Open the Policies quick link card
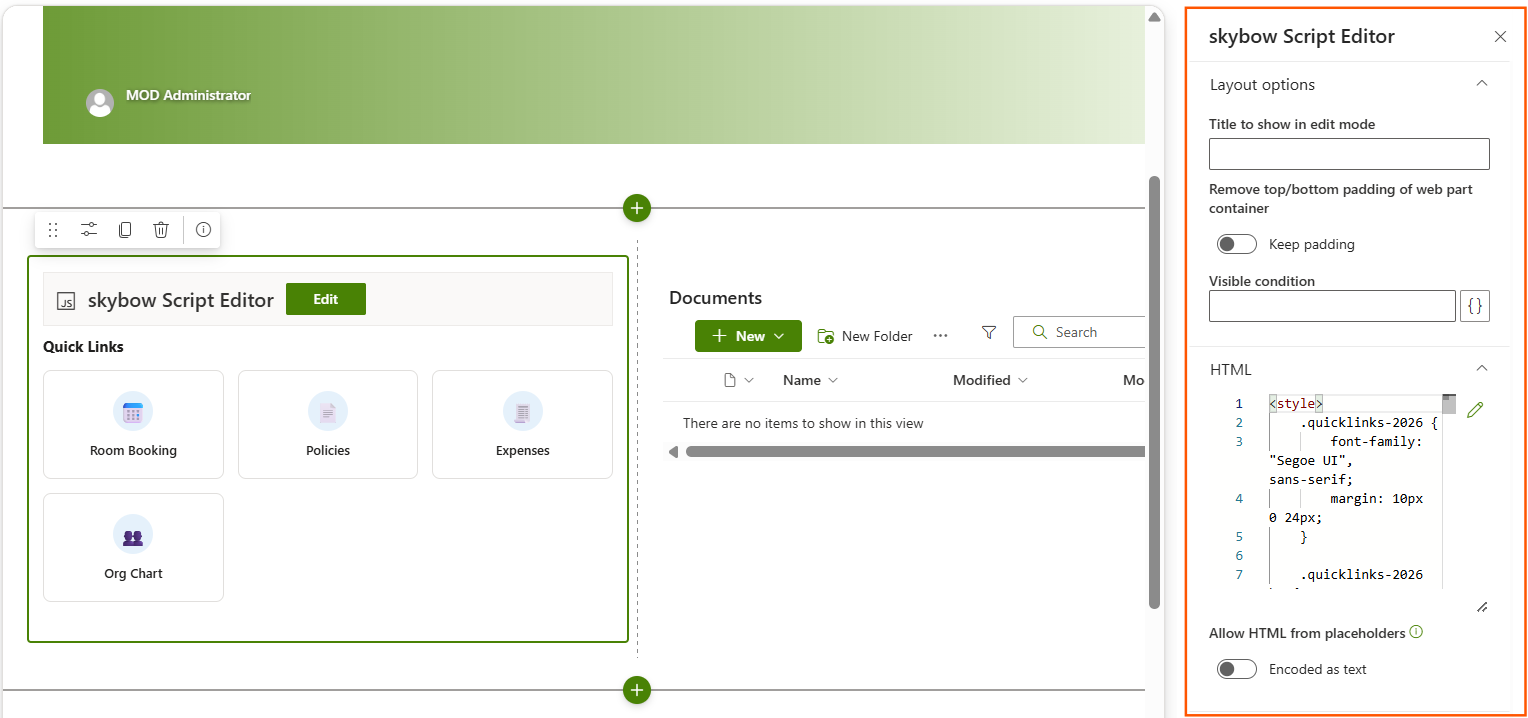1528x718 pixels. pyautogui.click(x=328, y=424)
